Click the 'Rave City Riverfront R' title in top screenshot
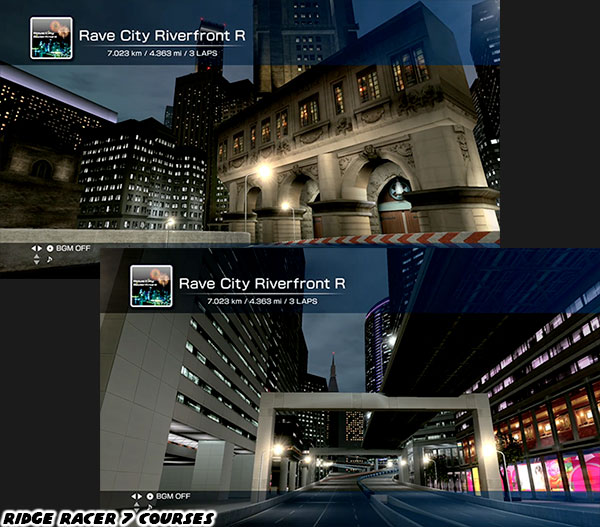The height and width of the screenshot is (527, 600). click(x=162, y=36)
